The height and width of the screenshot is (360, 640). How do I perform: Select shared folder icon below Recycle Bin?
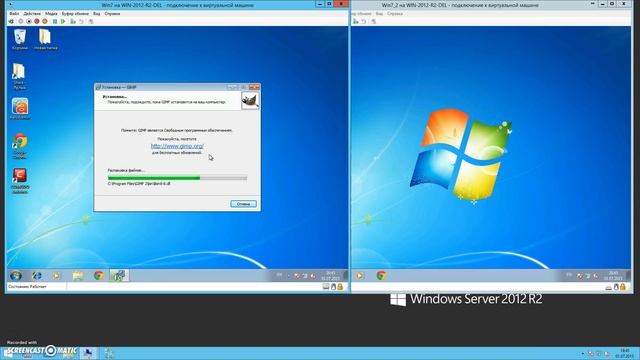pyautogui.click(x=19, y=76)
